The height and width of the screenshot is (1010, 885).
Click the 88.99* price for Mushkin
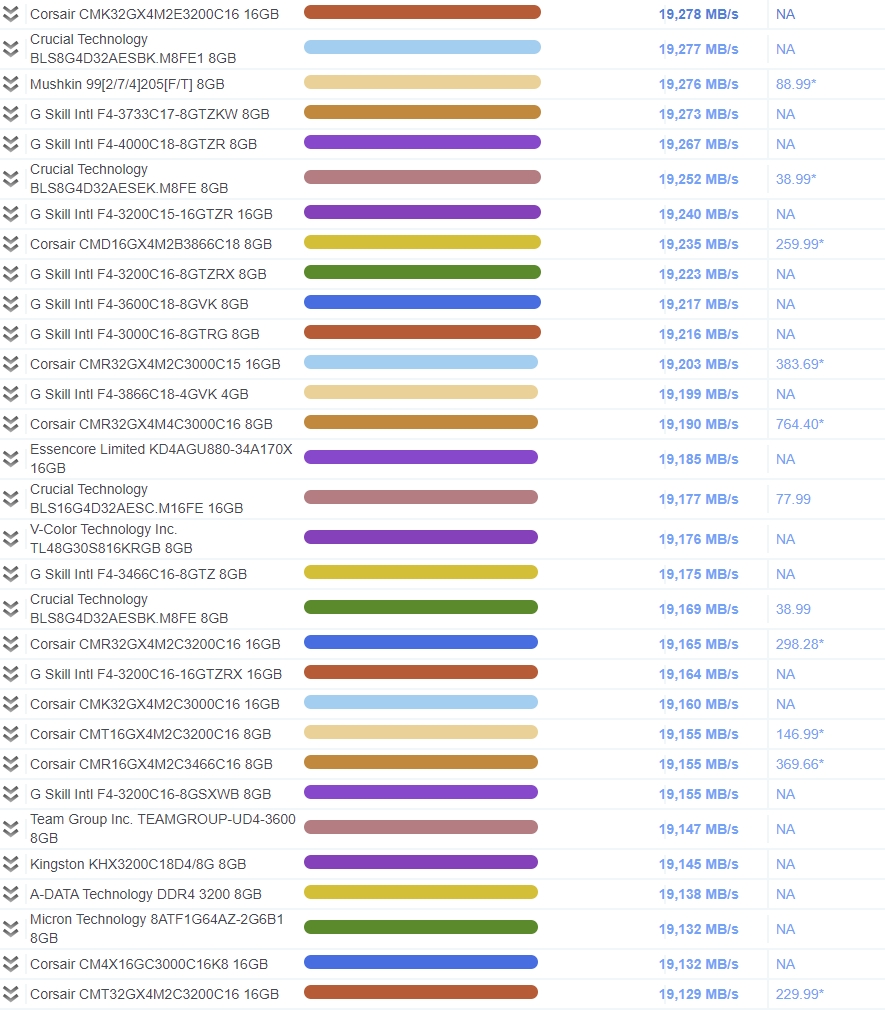pos(796,84)
